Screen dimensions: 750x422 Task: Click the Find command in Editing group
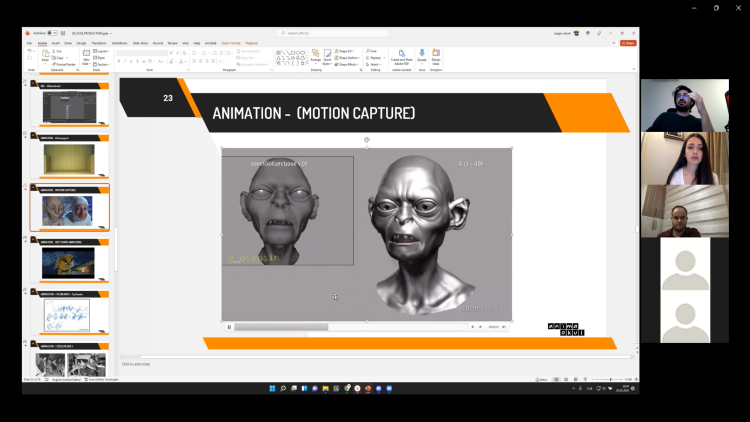coord(372,51)
